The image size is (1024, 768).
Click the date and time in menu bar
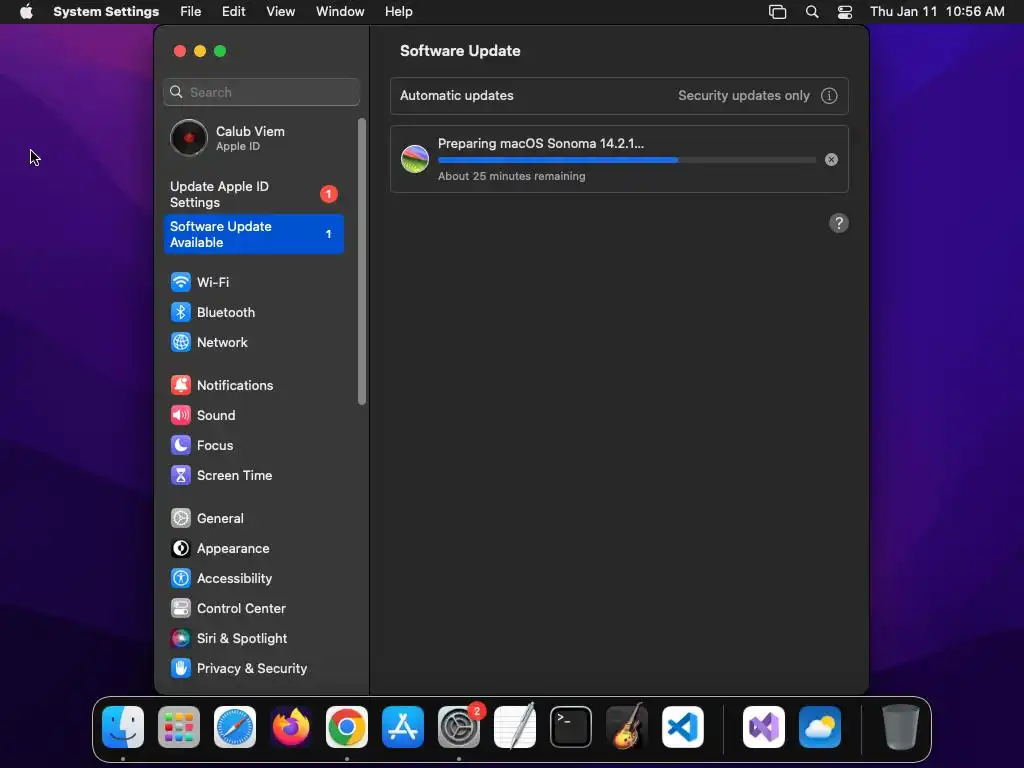[x=937, y=12]
